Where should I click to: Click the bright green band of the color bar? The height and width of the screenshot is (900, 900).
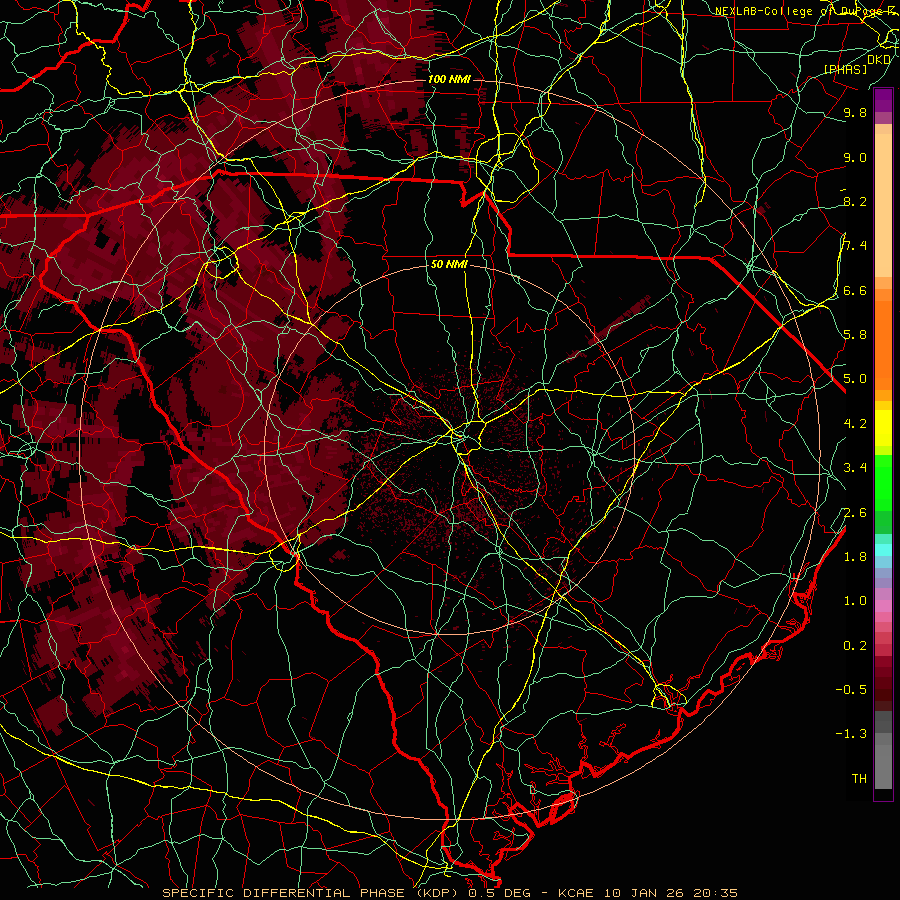[883, 482]
